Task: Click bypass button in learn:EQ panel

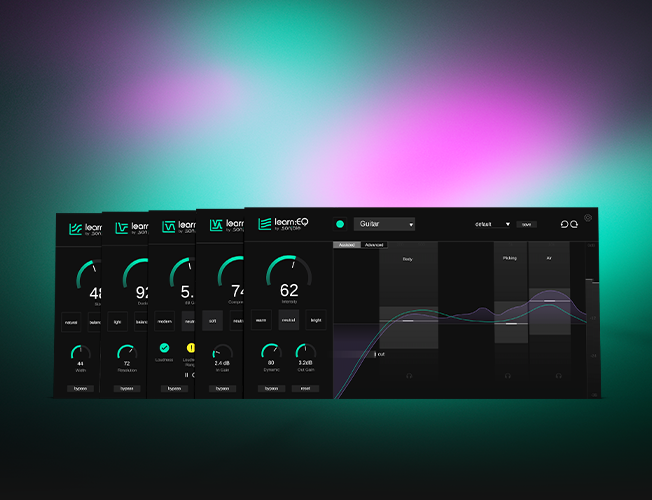Action: tap(271, 389)
